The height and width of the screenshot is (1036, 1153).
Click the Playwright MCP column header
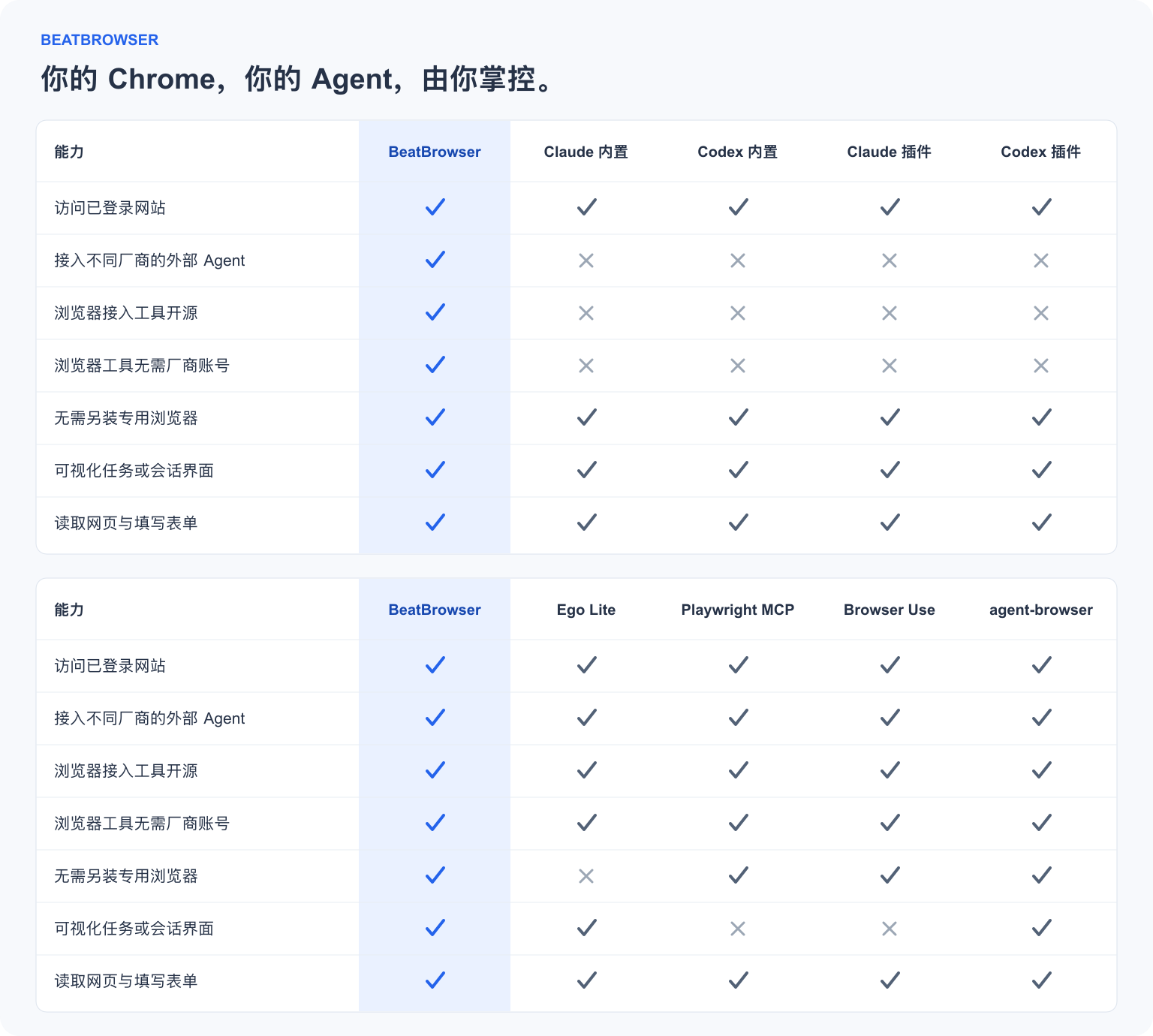click(x=738, y=610)
